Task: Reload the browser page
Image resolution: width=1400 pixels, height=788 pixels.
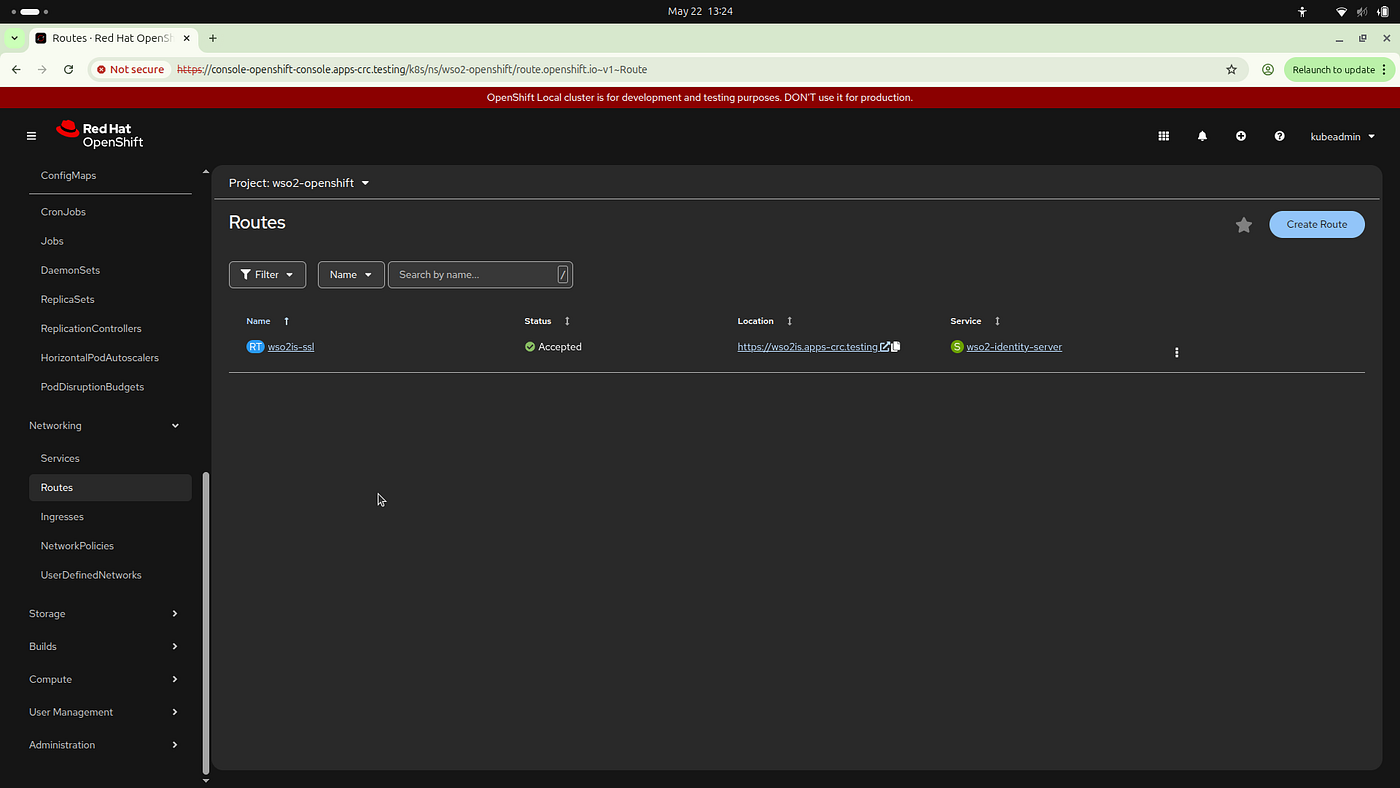Action: [68, 70]
